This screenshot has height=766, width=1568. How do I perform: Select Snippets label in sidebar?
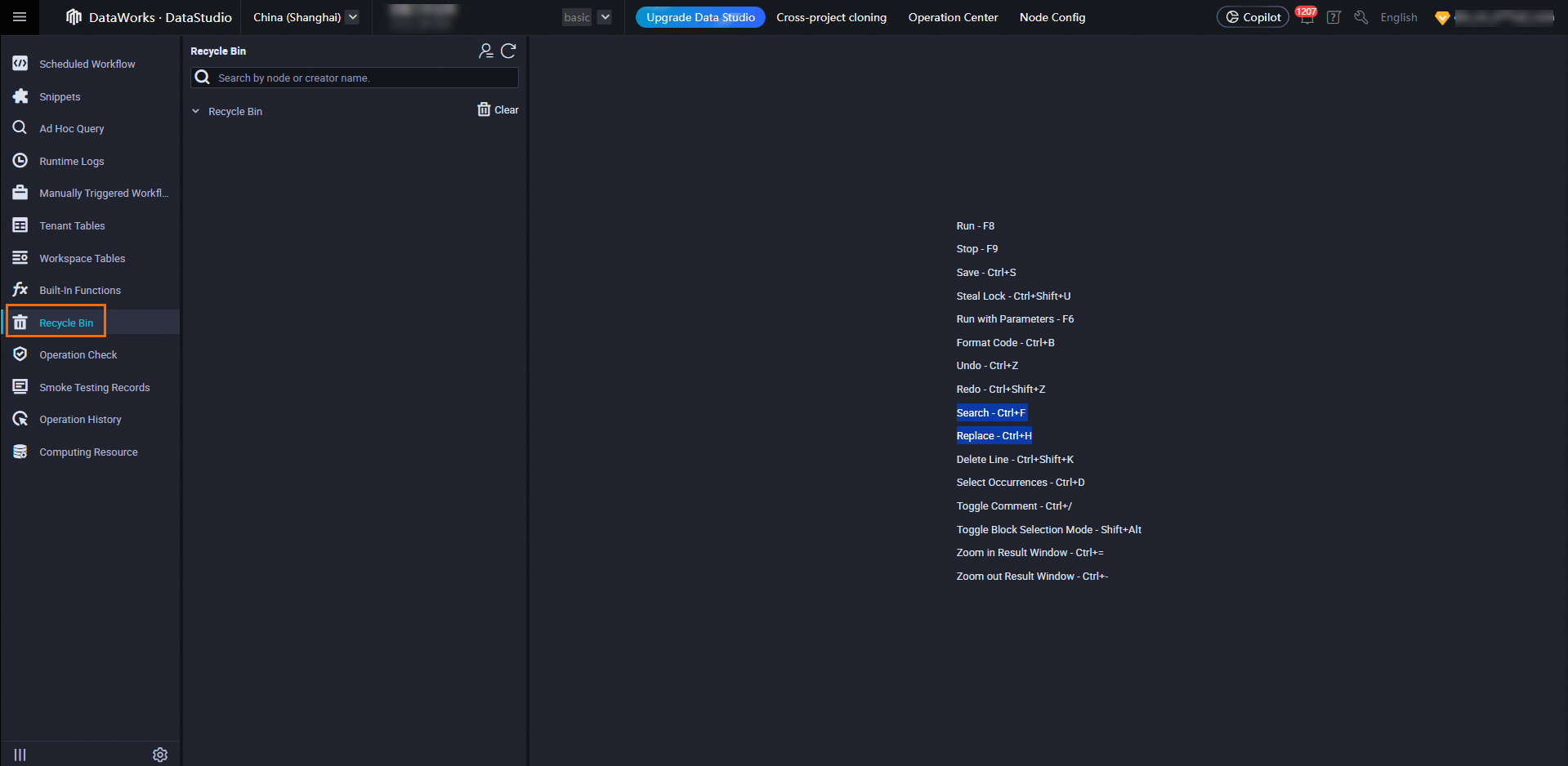pyautogui.click(x=60, y=96)
